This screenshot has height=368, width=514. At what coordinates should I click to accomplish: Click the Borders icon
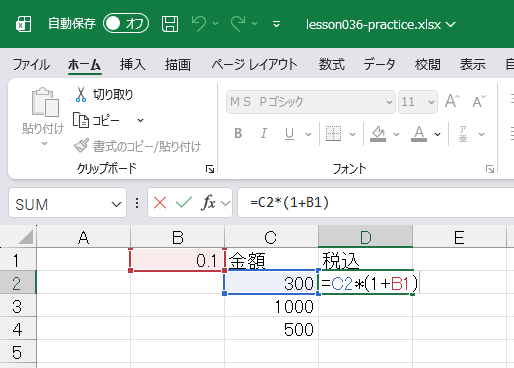click(x=333, y=134)
